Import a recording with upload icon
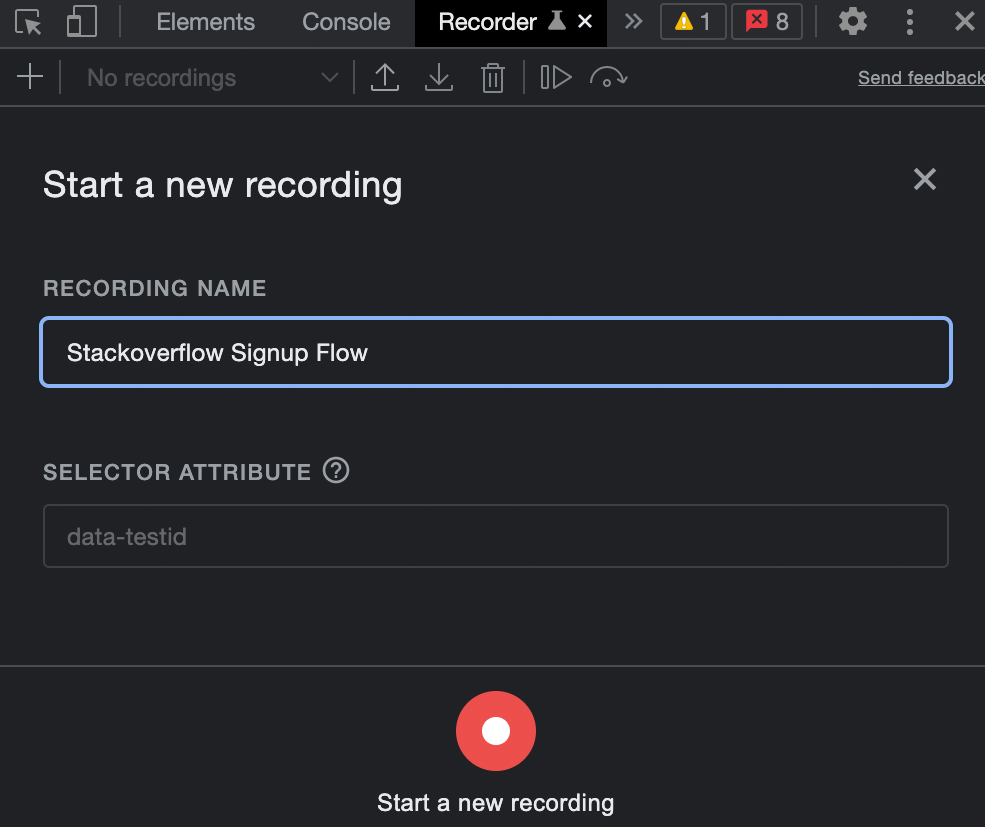 384,78
